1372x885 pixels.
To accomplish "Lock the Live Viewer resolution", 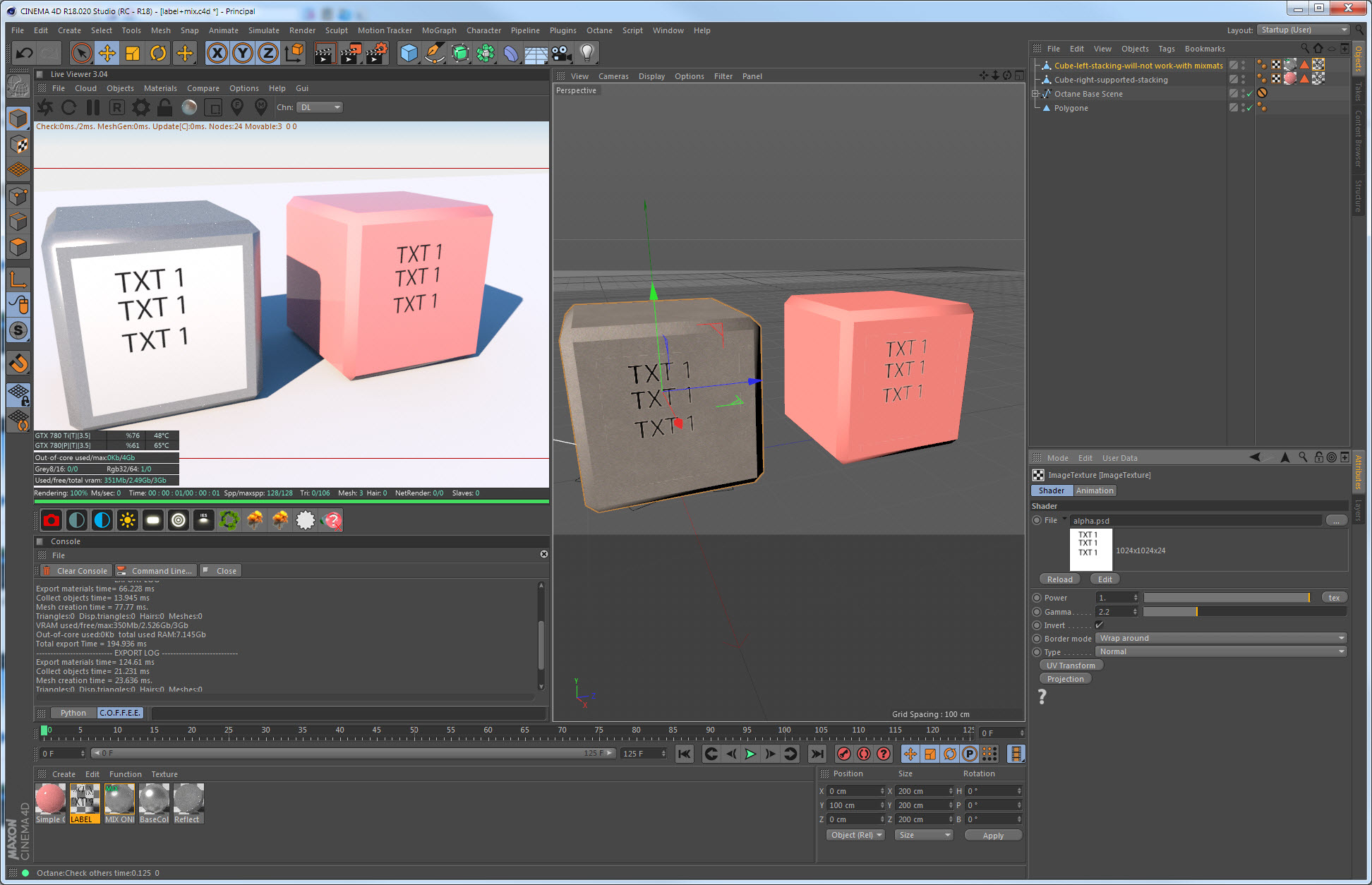I will tap(164, 107).
